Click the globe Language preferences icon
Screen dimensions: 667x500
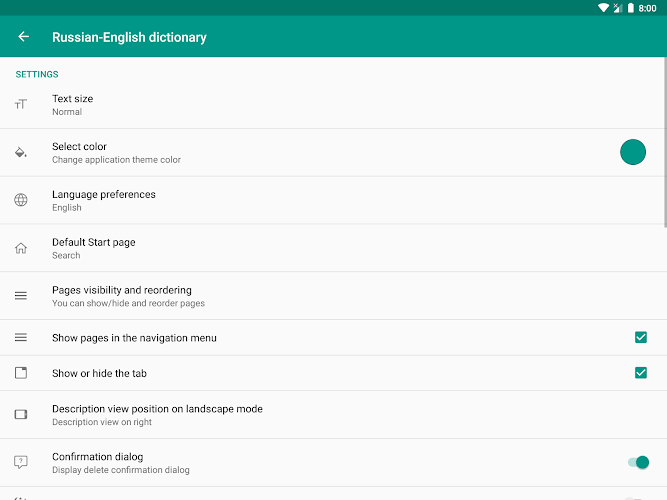[20, 200]
